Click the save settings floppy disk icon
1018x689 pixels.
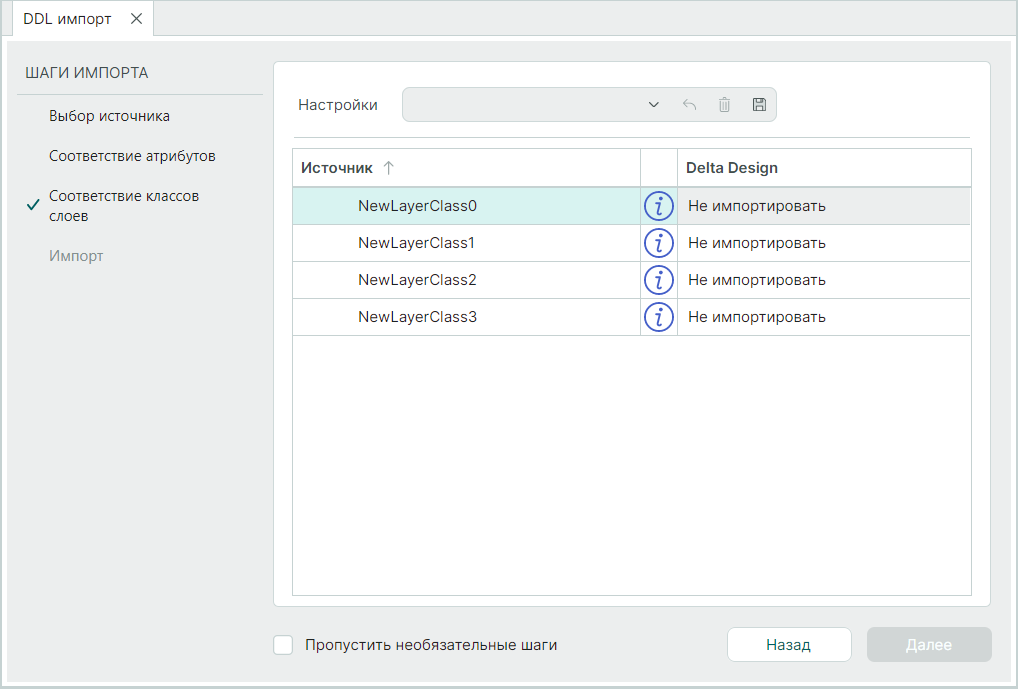[758, 105]
